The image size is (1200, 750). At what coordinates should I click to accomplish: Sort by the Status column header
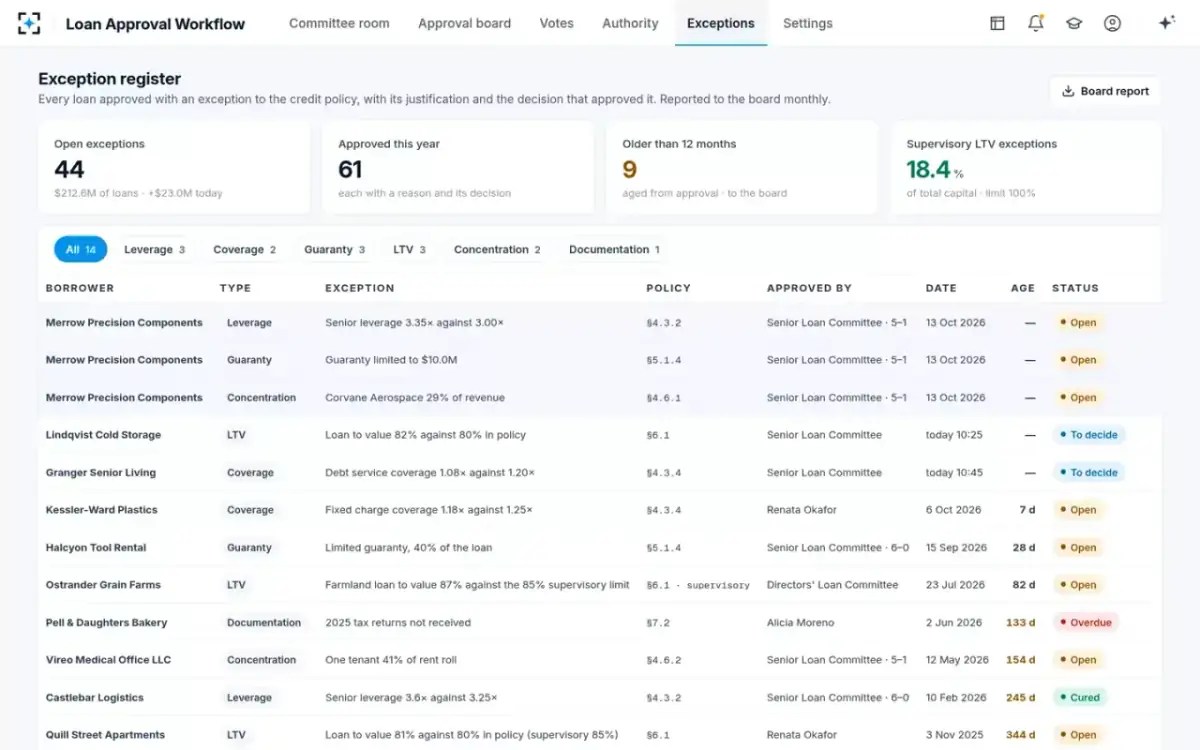point(1075,288)
